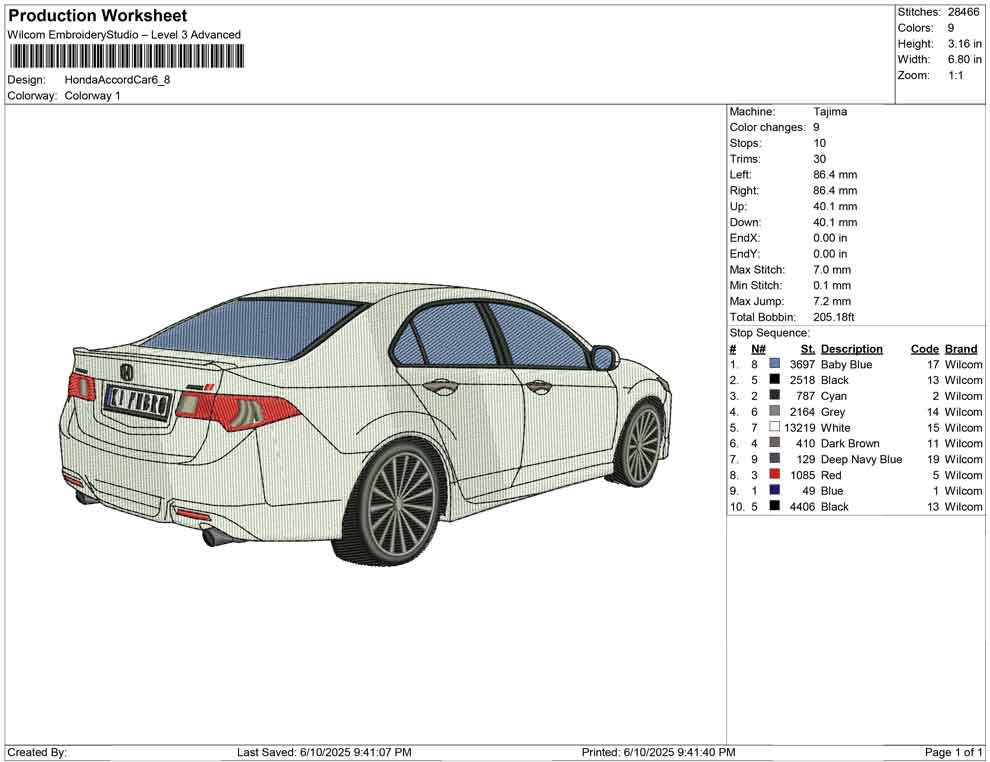The height and width of the screenshot is (762, 990).
Task: Click the White thread color swatch
Action: click(774, 427)
